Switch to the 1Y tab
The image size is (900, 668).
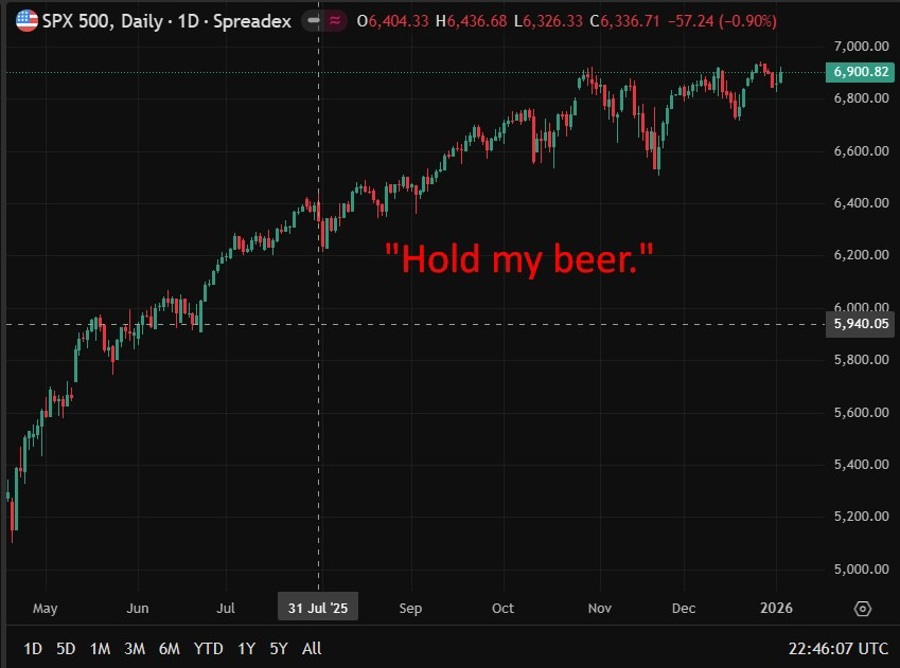pyautogui.click(x=246, y=648)
